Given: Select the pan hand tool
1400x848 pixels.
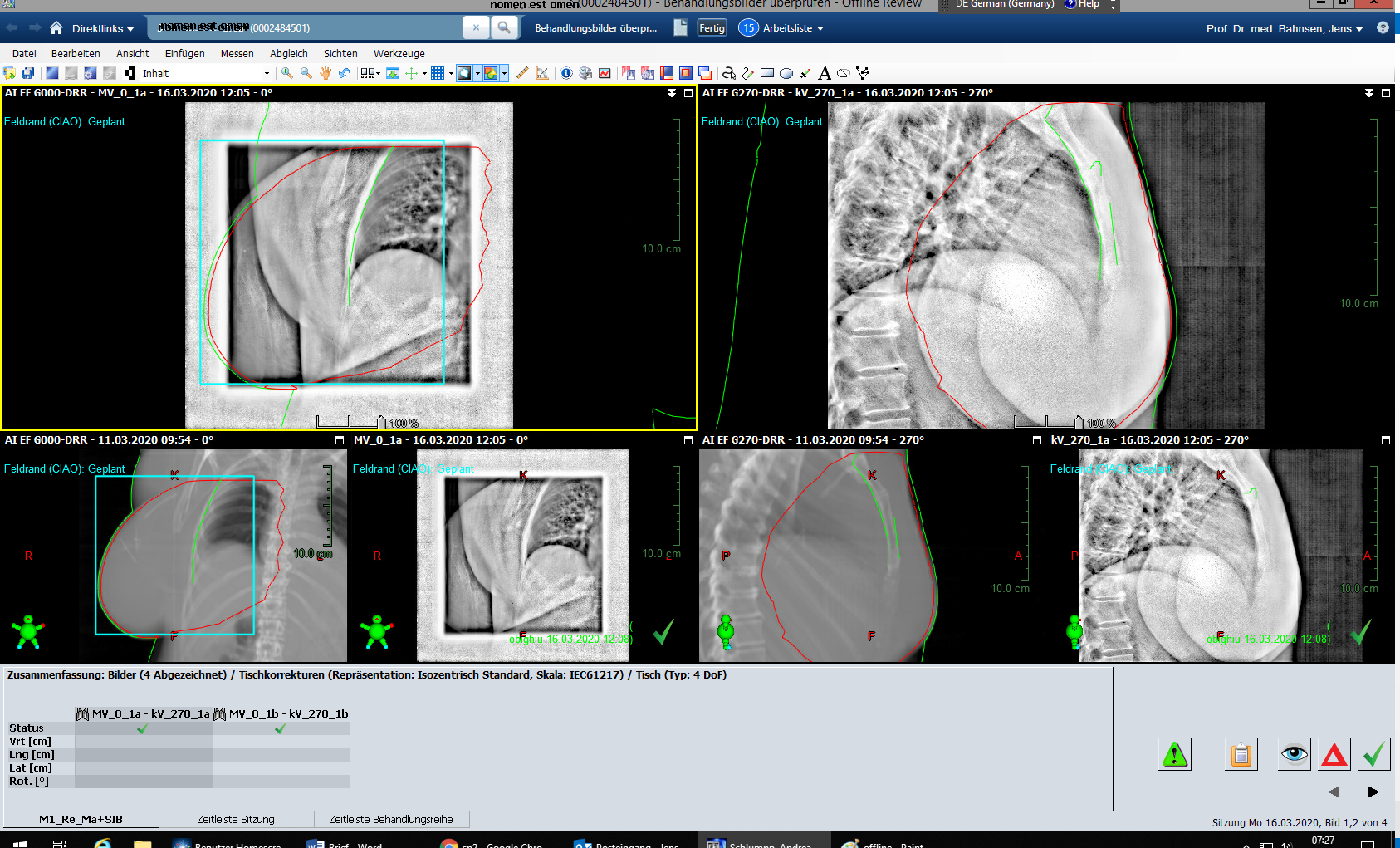Looking at the screenshot, I should (326, 73).
